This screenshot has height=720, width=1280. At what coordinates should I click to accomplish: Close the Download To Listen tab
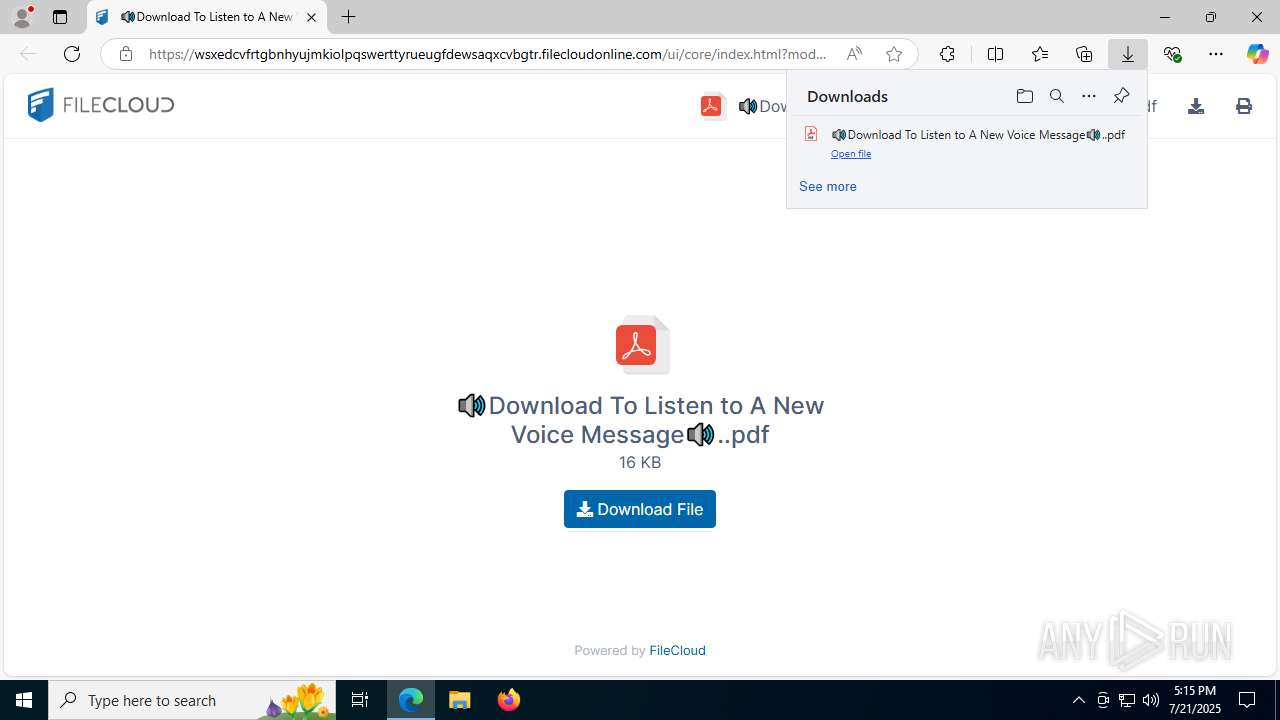[x=311, y=17]
